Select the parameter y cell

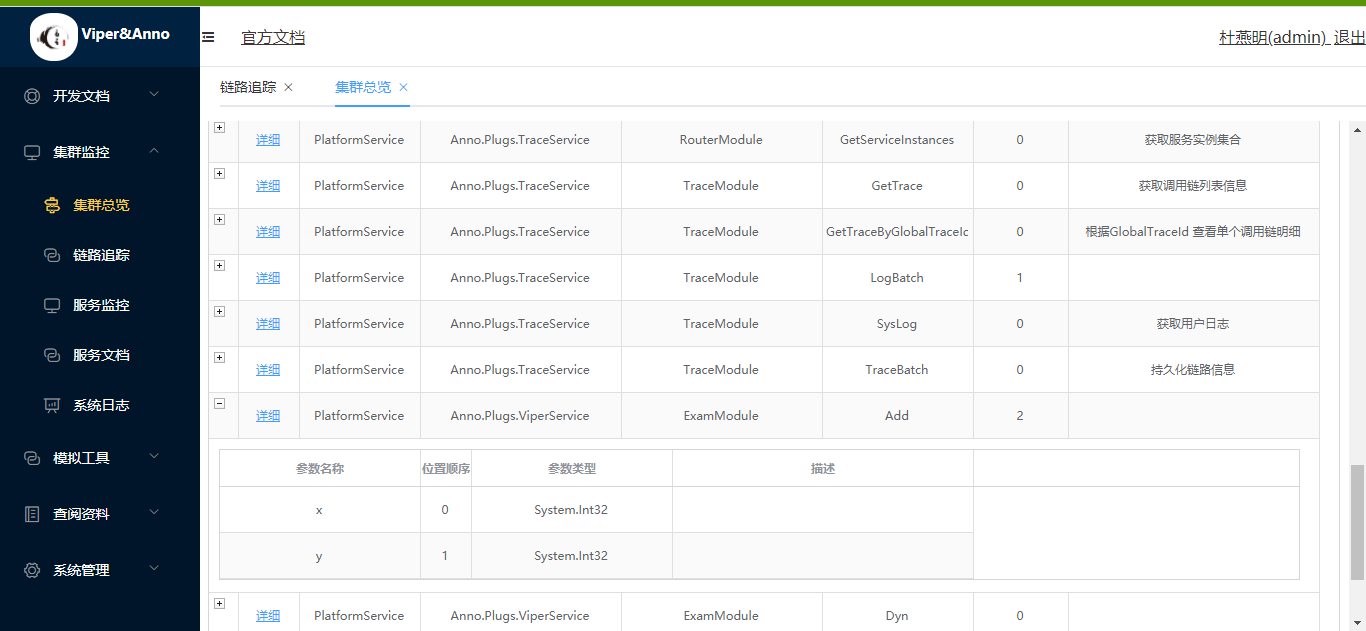(x=320, y=556)
